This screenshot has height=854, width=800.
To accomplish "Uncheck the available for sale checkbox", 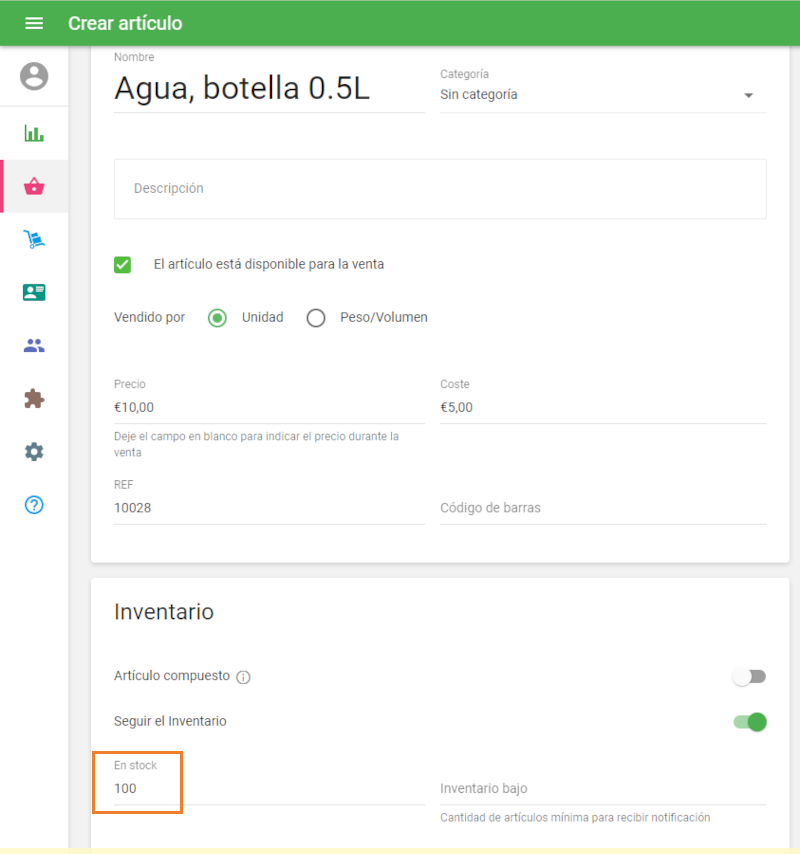I will point(123,265).
